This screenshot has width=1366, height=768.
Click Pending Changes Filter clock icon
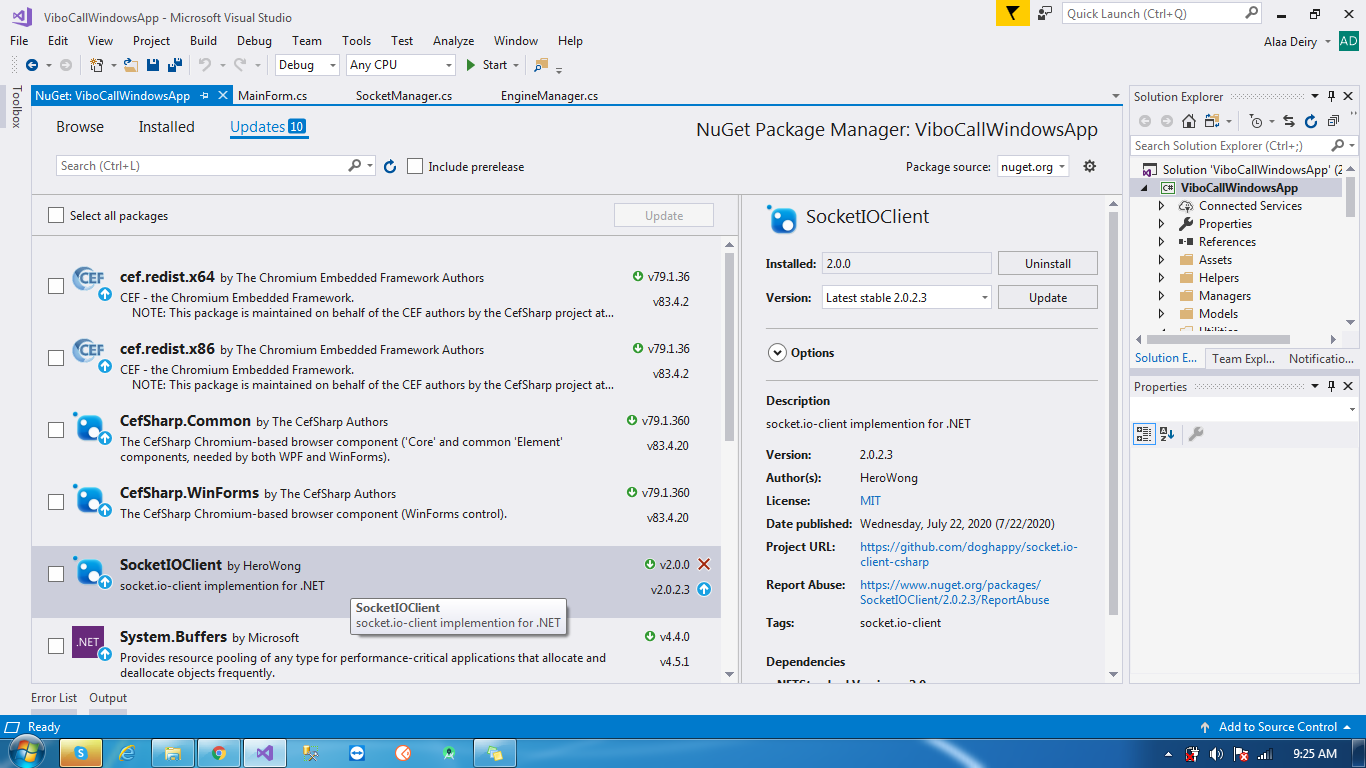1256,121
